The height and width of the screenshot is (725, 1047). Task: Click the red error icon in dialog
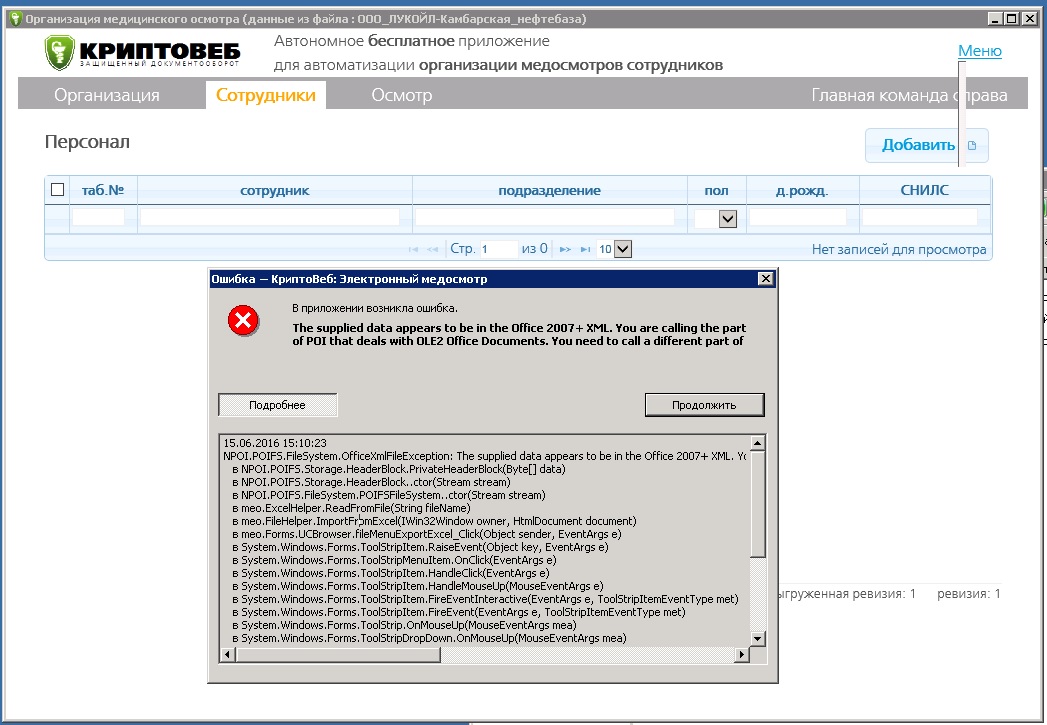point(243,321)
